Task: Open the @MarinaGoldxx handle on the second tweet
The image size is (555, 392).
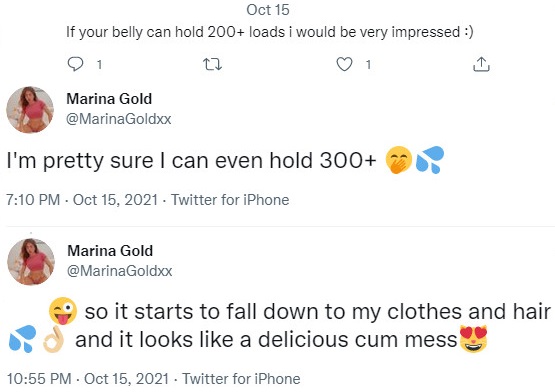Action: 120,271
